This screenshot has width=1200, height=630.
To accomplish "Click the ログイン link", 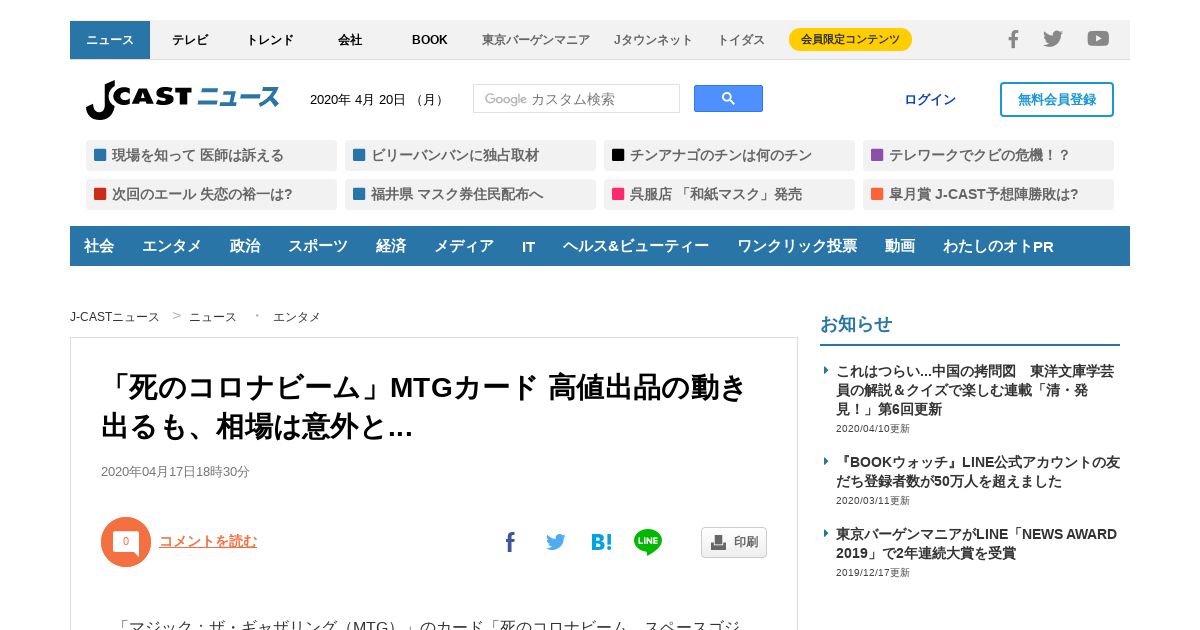I will pos(930,100).
